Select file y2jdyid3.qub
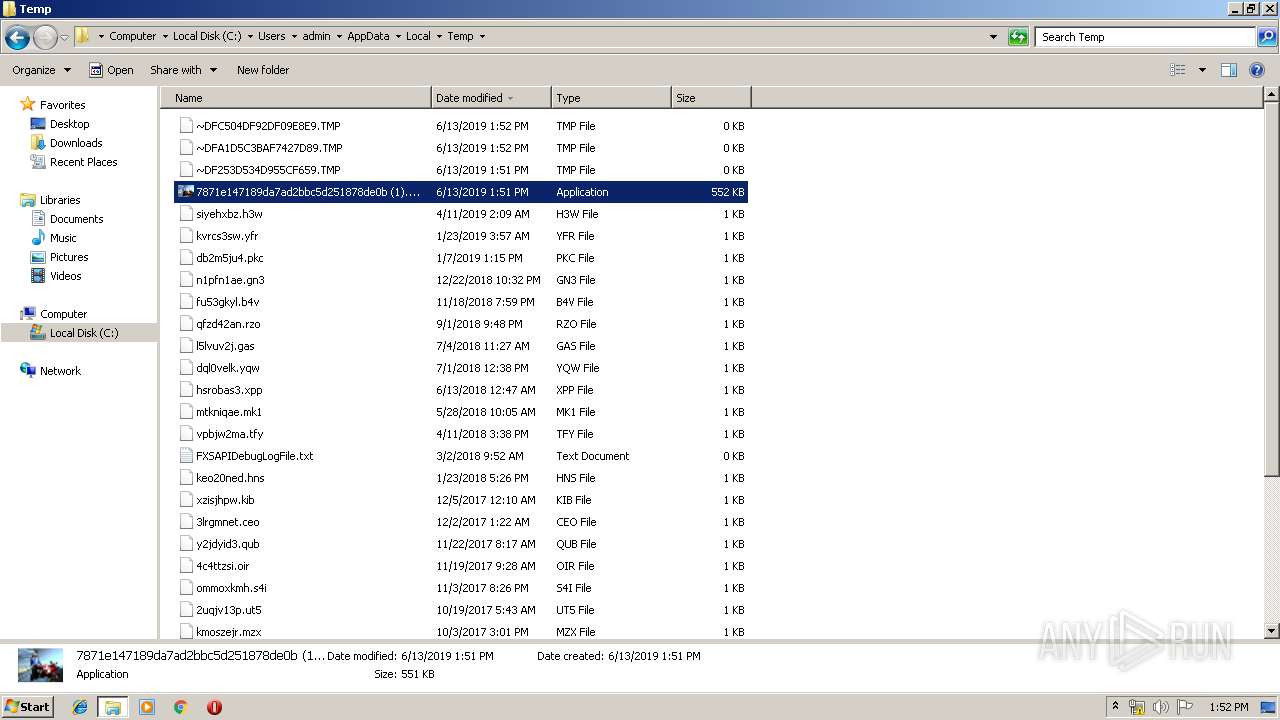The height and width of the screenshot is (720, 1280). [x=461, y=544]
